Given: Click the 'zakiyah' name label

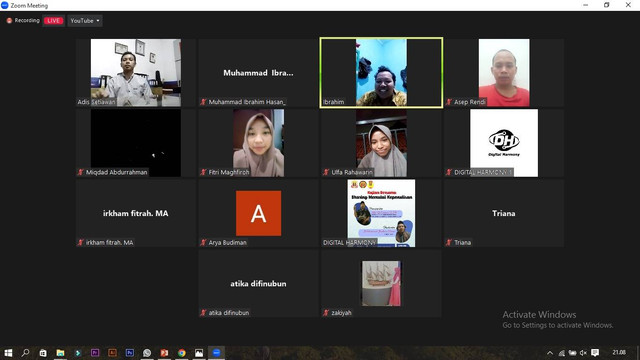Looking at the screenshot, I should [341, 312].
